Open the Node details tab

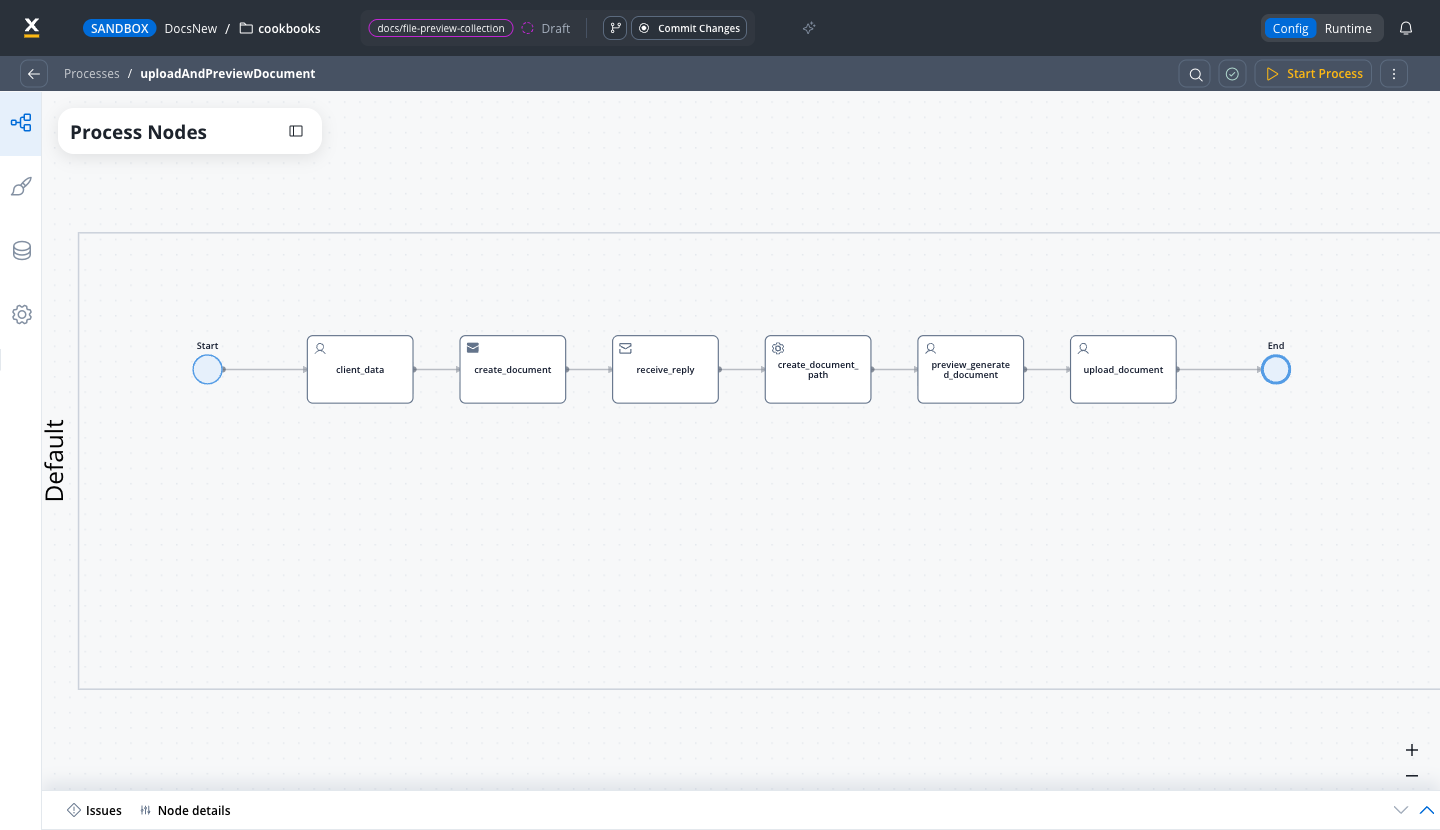pos(185,810)
